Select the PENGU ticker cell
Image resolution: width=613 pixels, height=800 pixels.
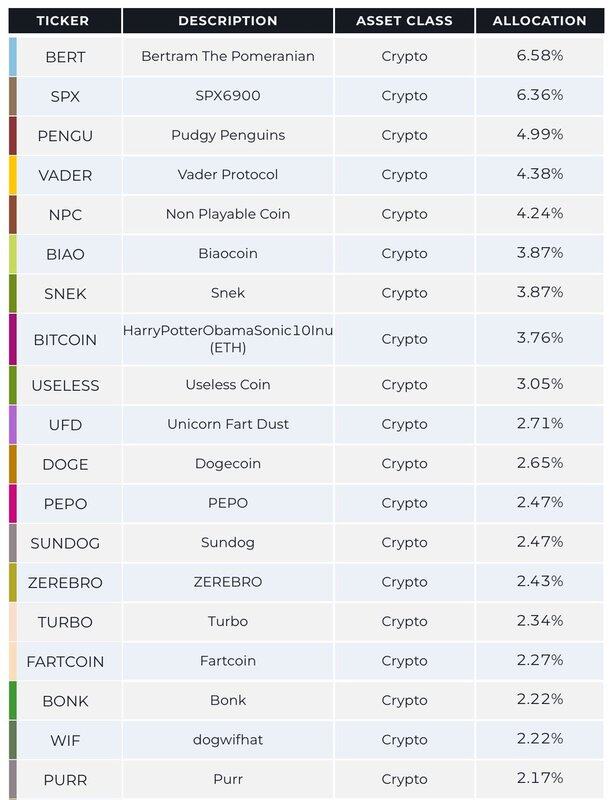65,136
